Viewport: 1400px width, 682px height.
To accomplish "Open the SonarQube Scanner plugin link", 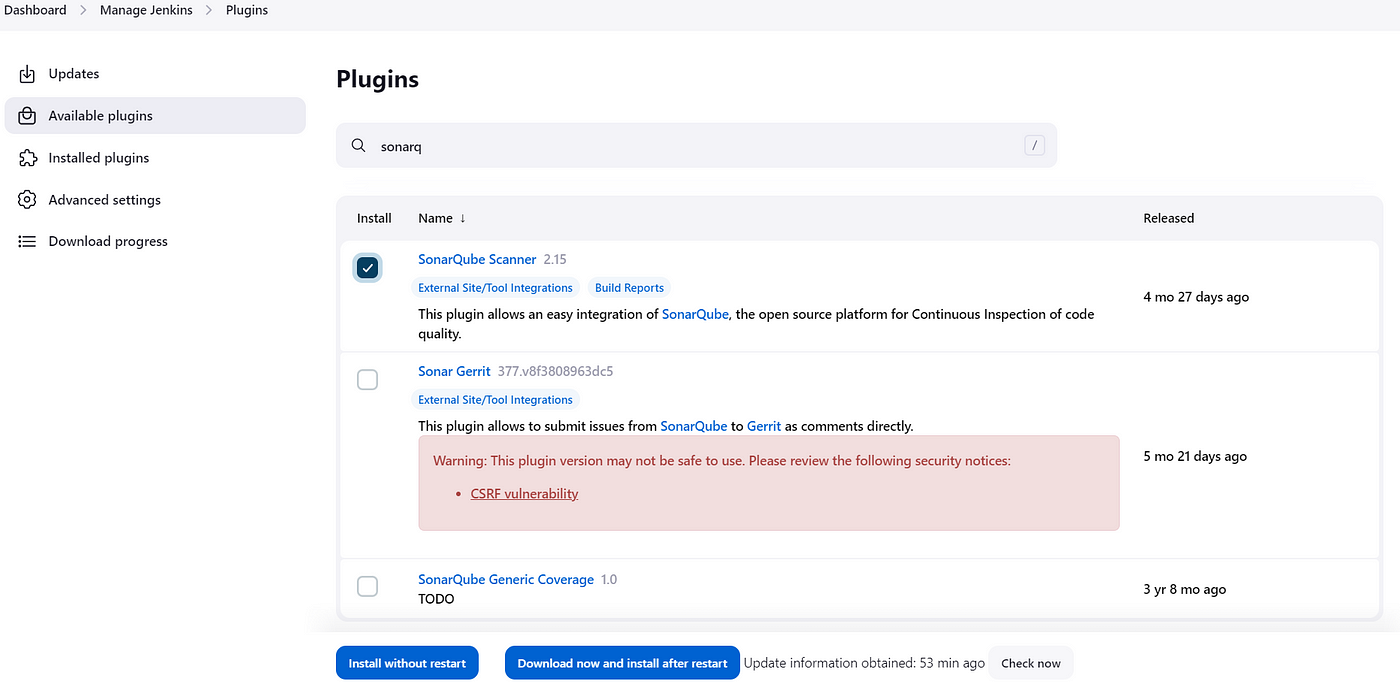I will click(x=477, y=259).
